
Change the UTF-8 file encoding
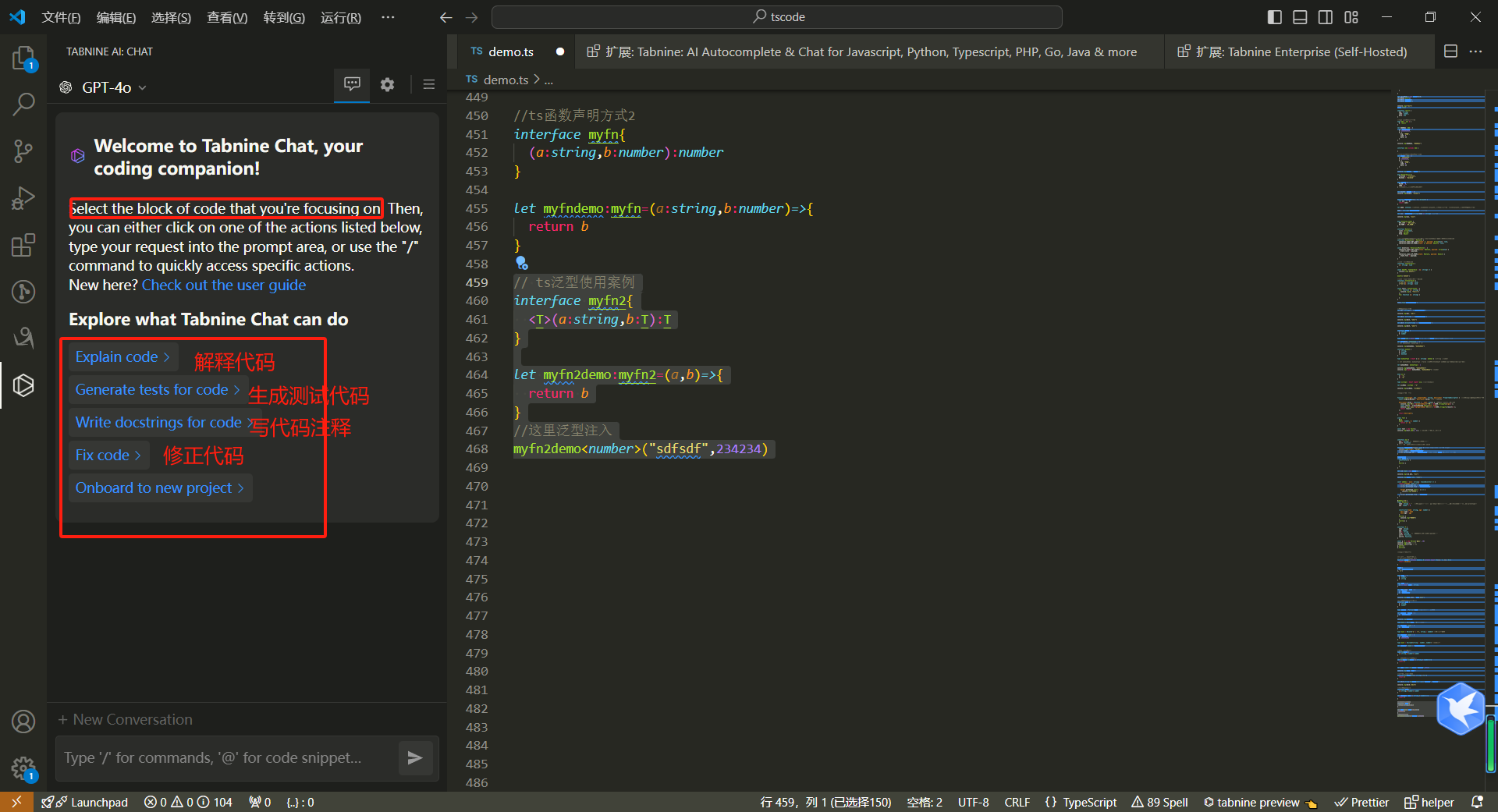[x=973, y=802]
